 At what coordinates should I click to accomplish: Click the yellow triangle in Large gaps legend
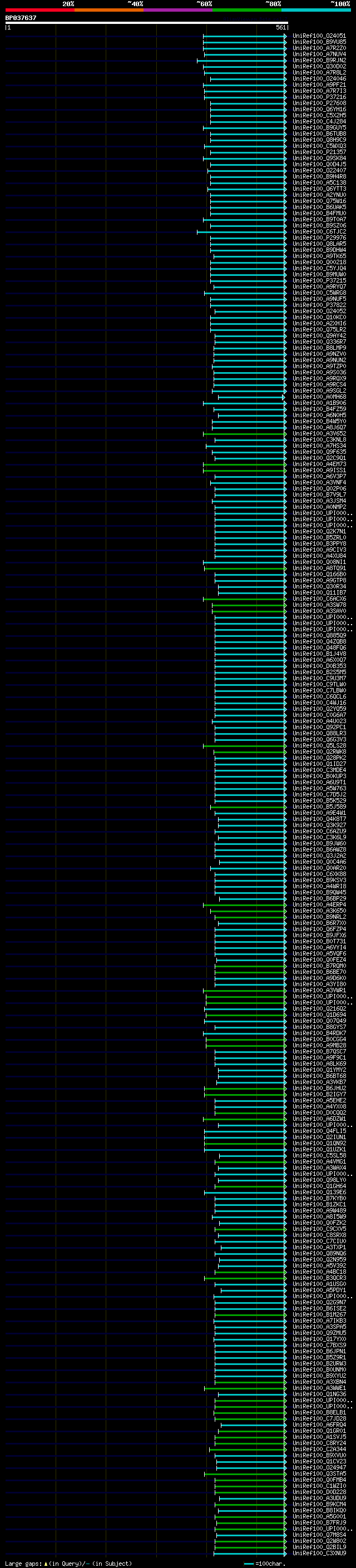click(x=46, y=1563)
